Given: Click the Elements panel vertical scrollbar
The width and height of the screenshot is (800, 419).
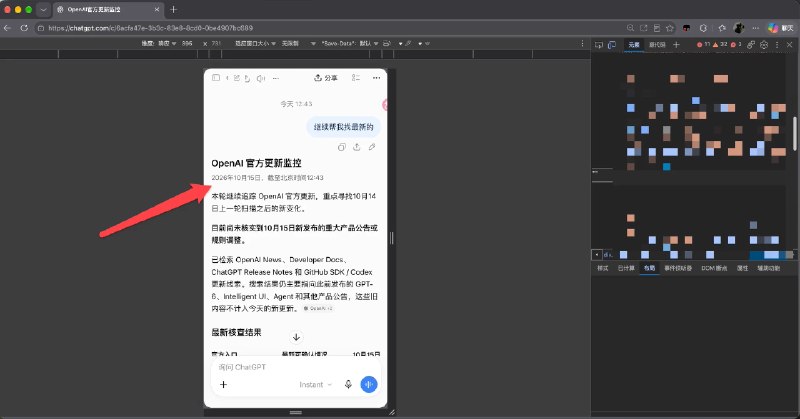Looking at the screenshot, I should (x=794, y=134).
